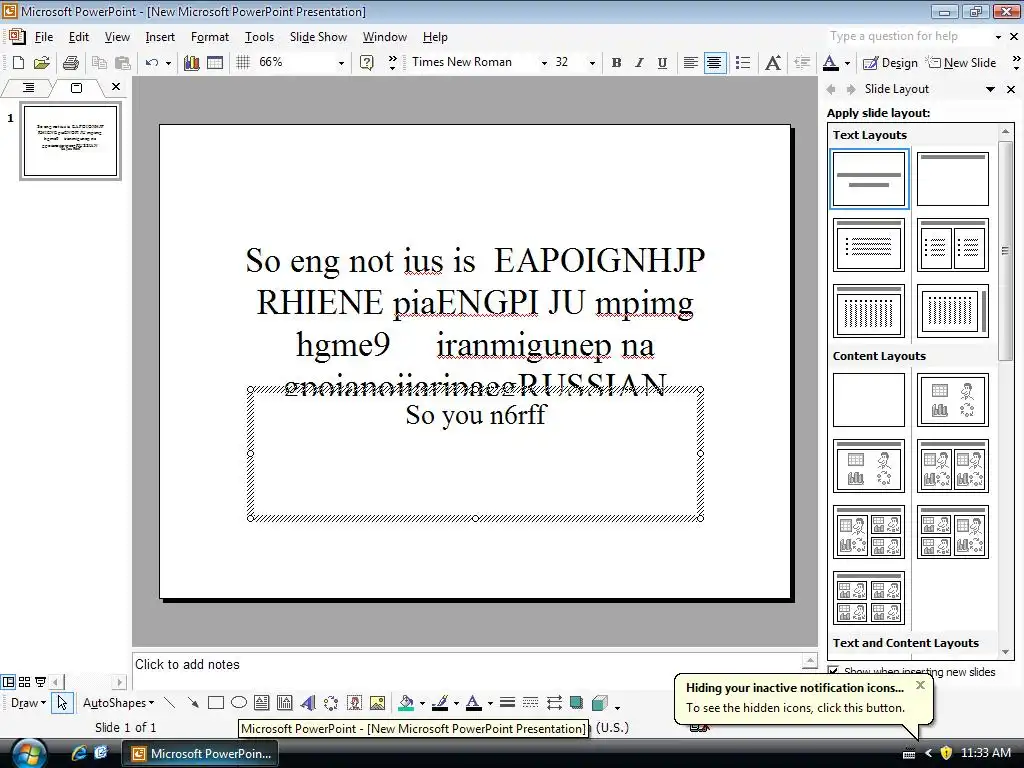
Task: Apply Line Color brush swatch
Action: [x=440, y=703]
